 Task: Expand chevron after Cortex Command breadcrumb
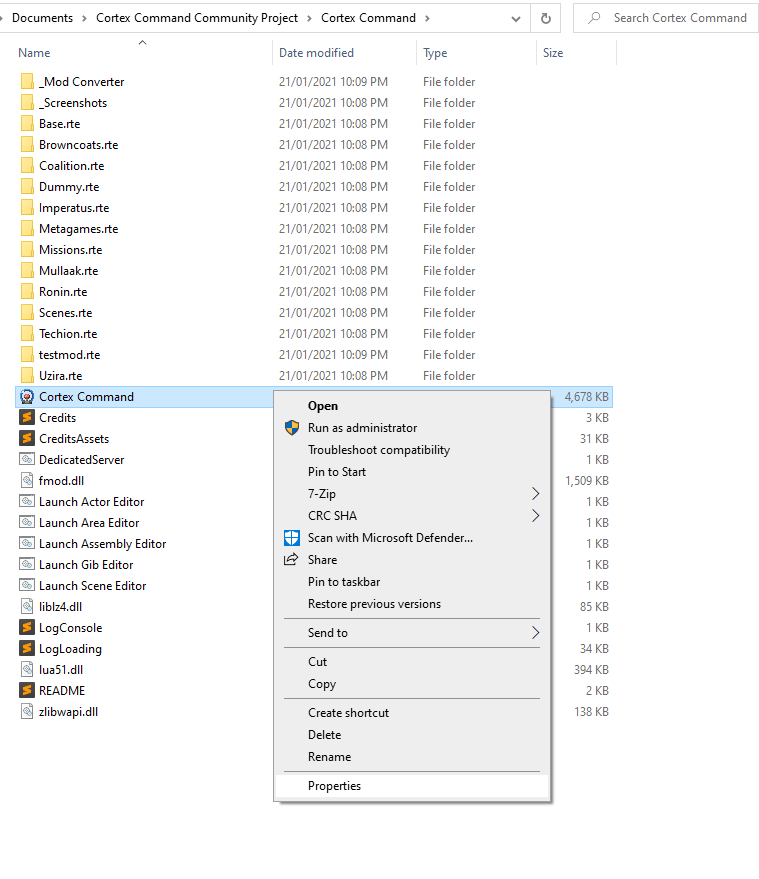point(427,18)
